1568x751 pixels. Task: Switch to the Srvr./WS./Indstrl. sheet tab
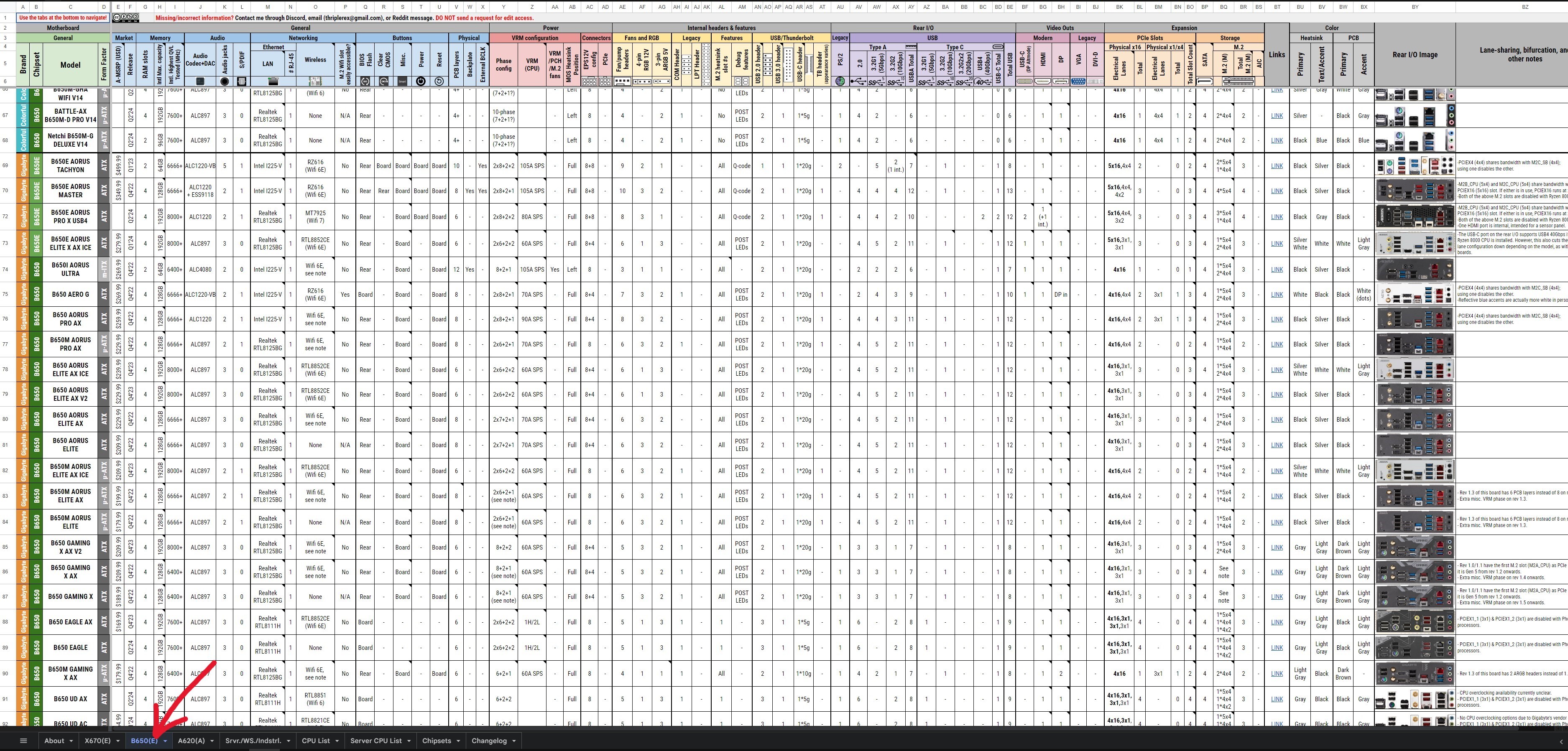coord(253,741)
